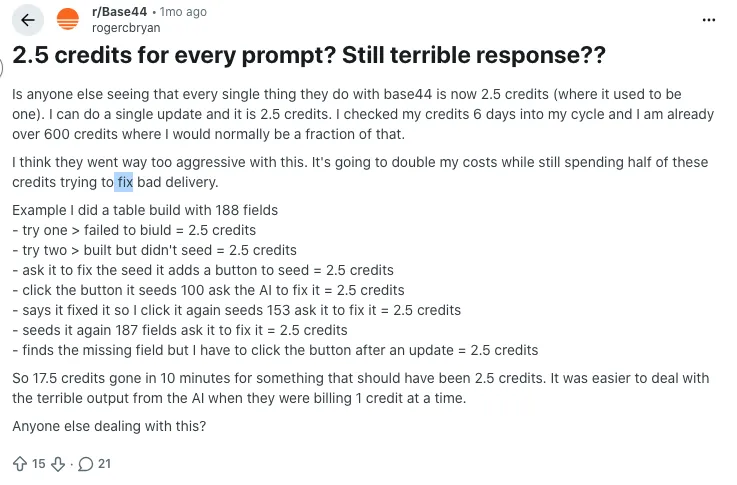Upvote the post
This screenshot has width=737, height=485.
coord(19,464)
